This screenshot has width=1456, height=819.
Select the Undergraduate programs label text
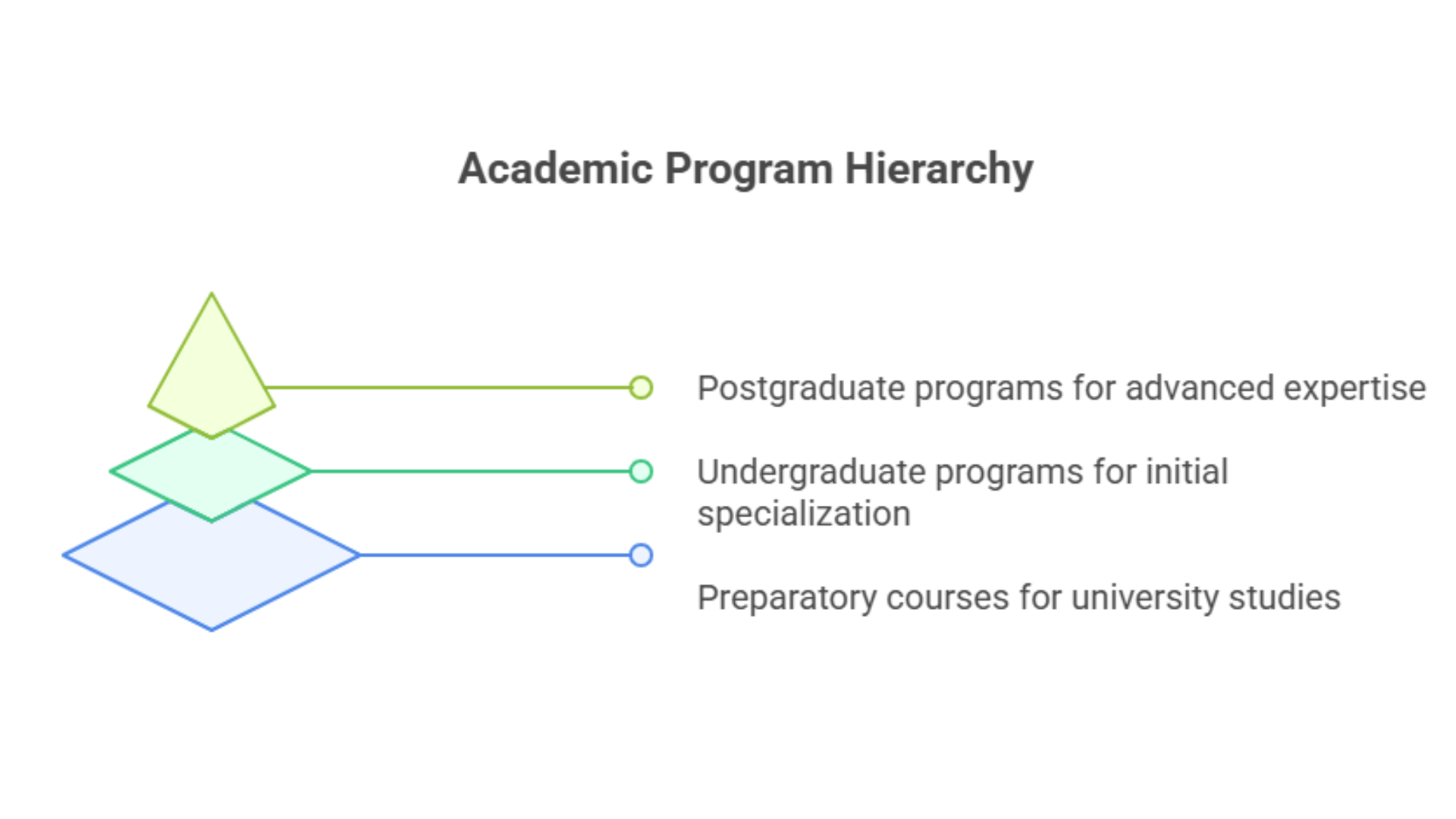pyautogui.click(x=962, y=493)
